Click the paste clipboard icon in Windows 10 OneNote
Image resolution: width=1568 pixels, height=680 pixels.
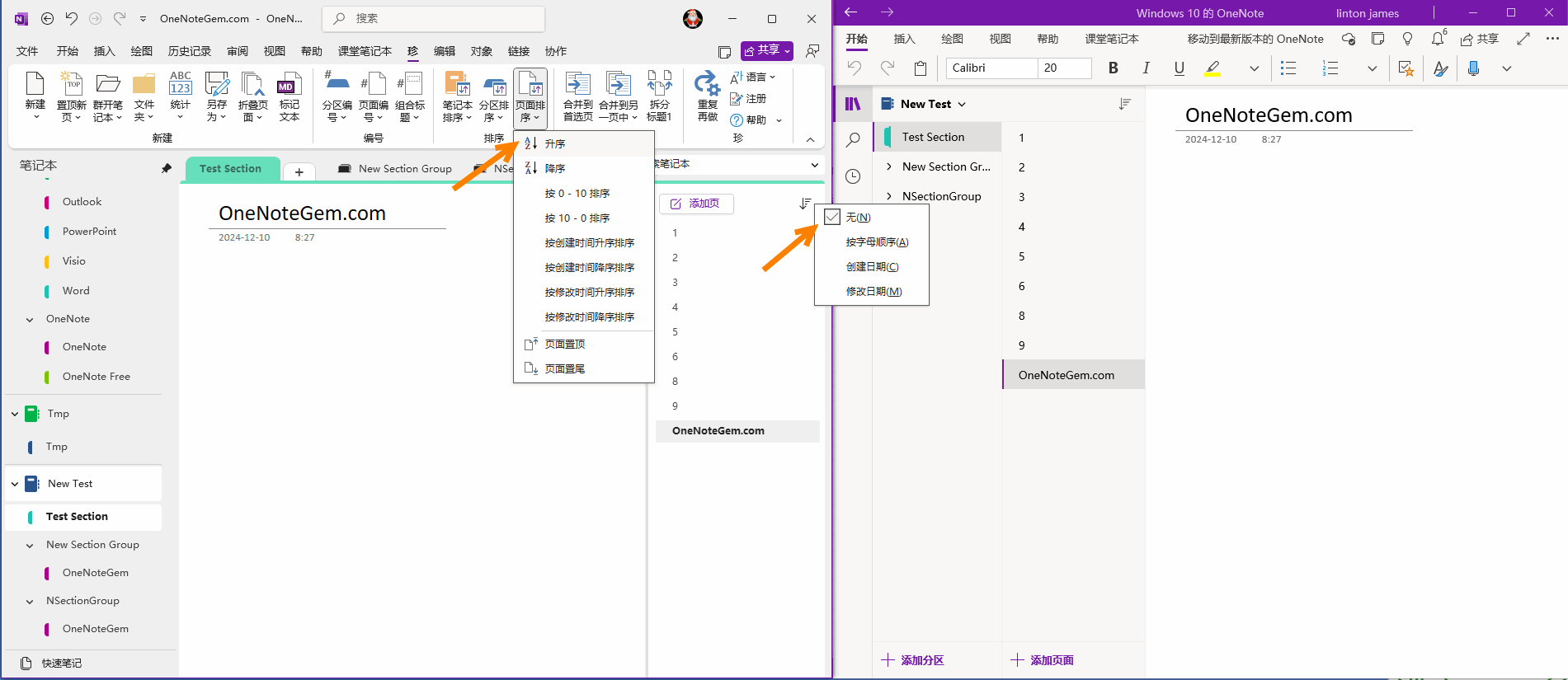921,68
